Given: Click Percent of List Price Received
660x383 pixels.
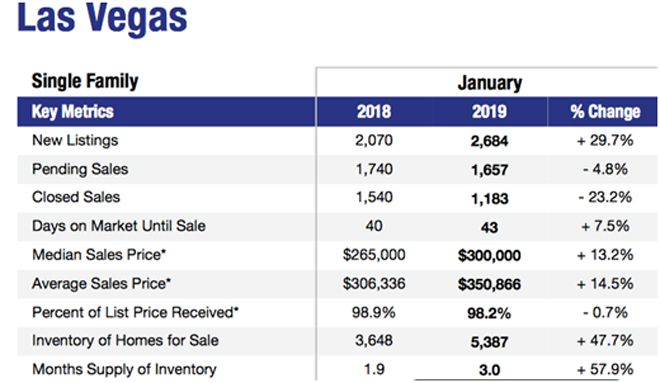Looking at the screenshot, I should pyautogui.click(x=135, y=312).
